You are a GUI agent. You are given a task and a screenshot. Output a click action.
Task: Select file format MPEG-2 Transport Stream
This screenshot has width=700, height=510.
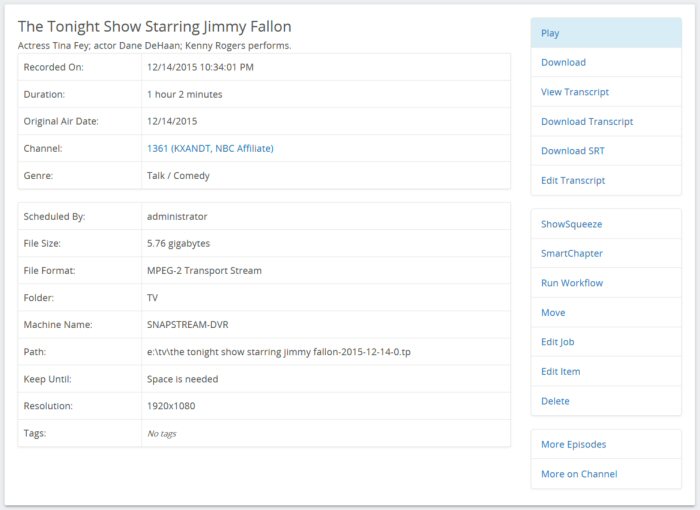(x=204, y=271)
